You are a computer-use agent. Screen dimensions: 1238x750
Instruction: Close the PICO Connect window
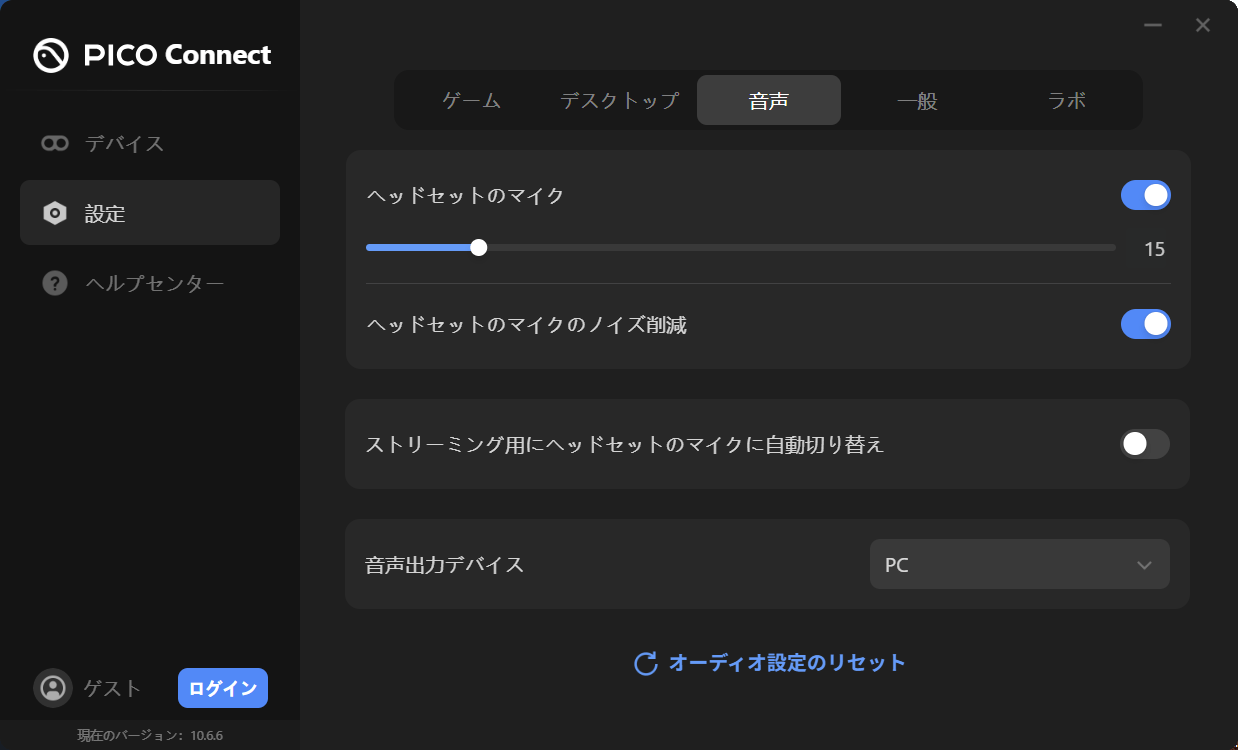point(1203,26)
